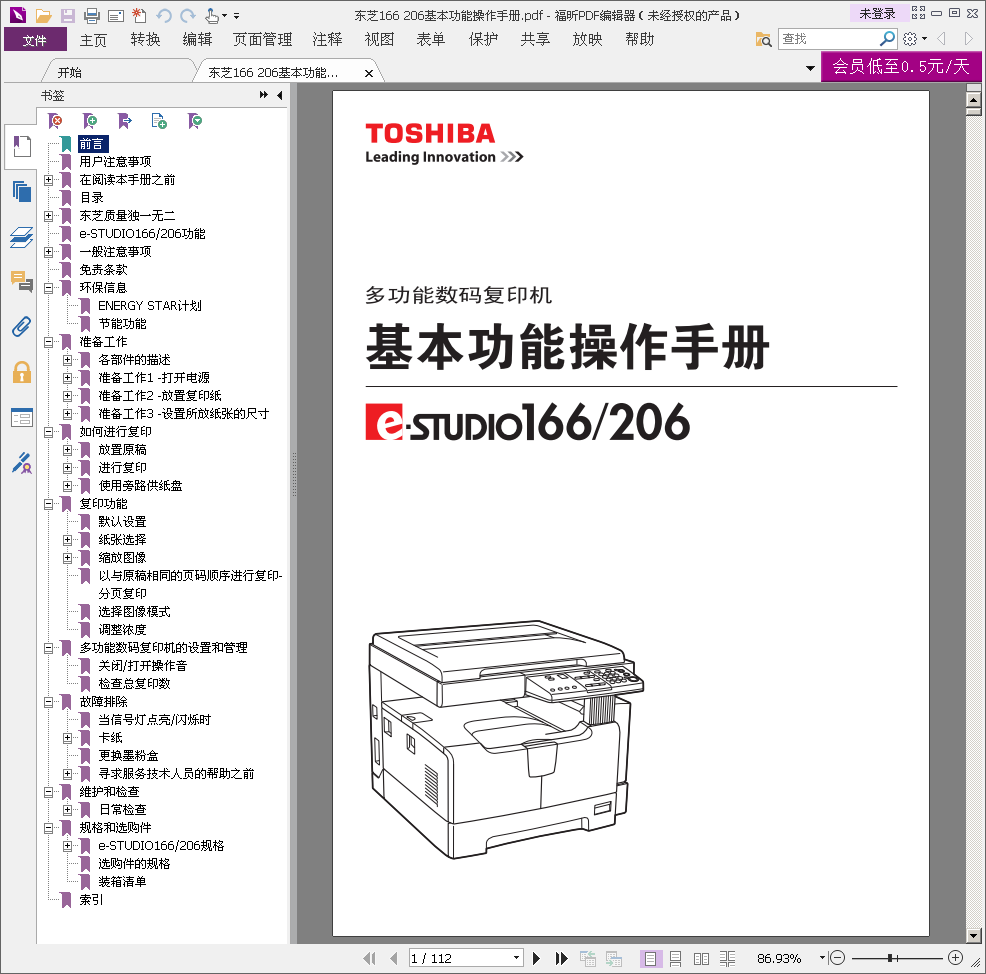Switch to facing pages view mode

701,958
